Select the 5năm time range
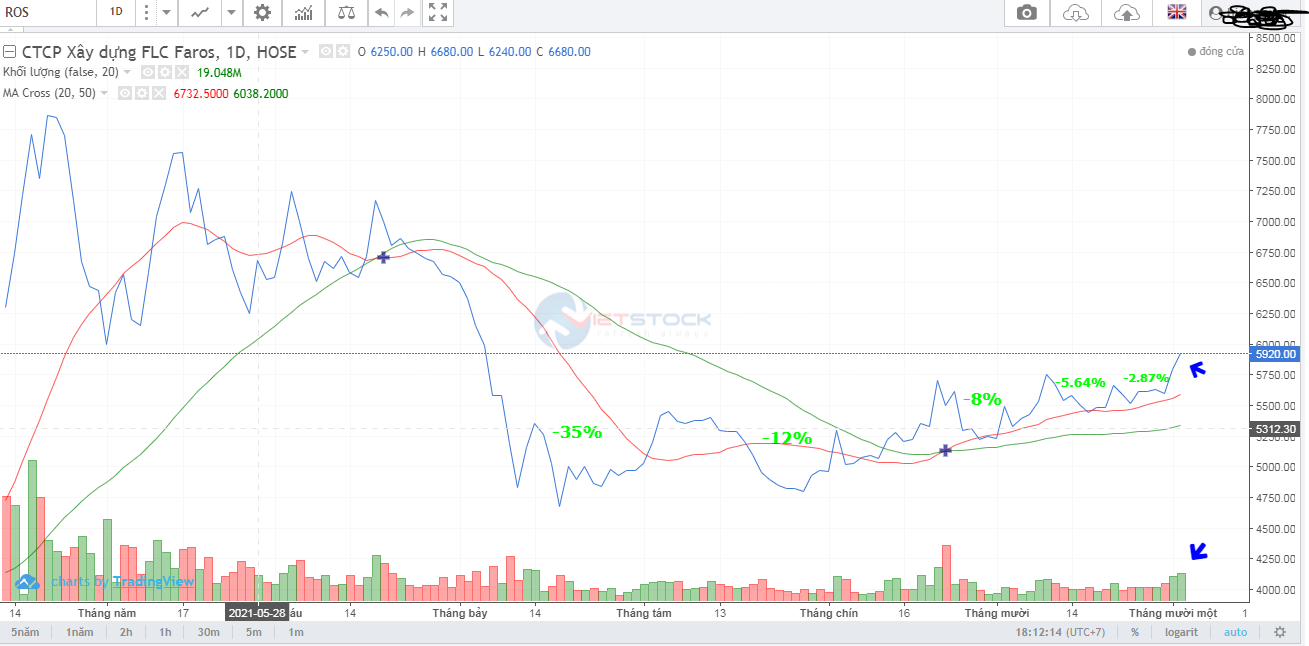The width and height of the screenshot is (1309, 646). click(x=26, y=632)
